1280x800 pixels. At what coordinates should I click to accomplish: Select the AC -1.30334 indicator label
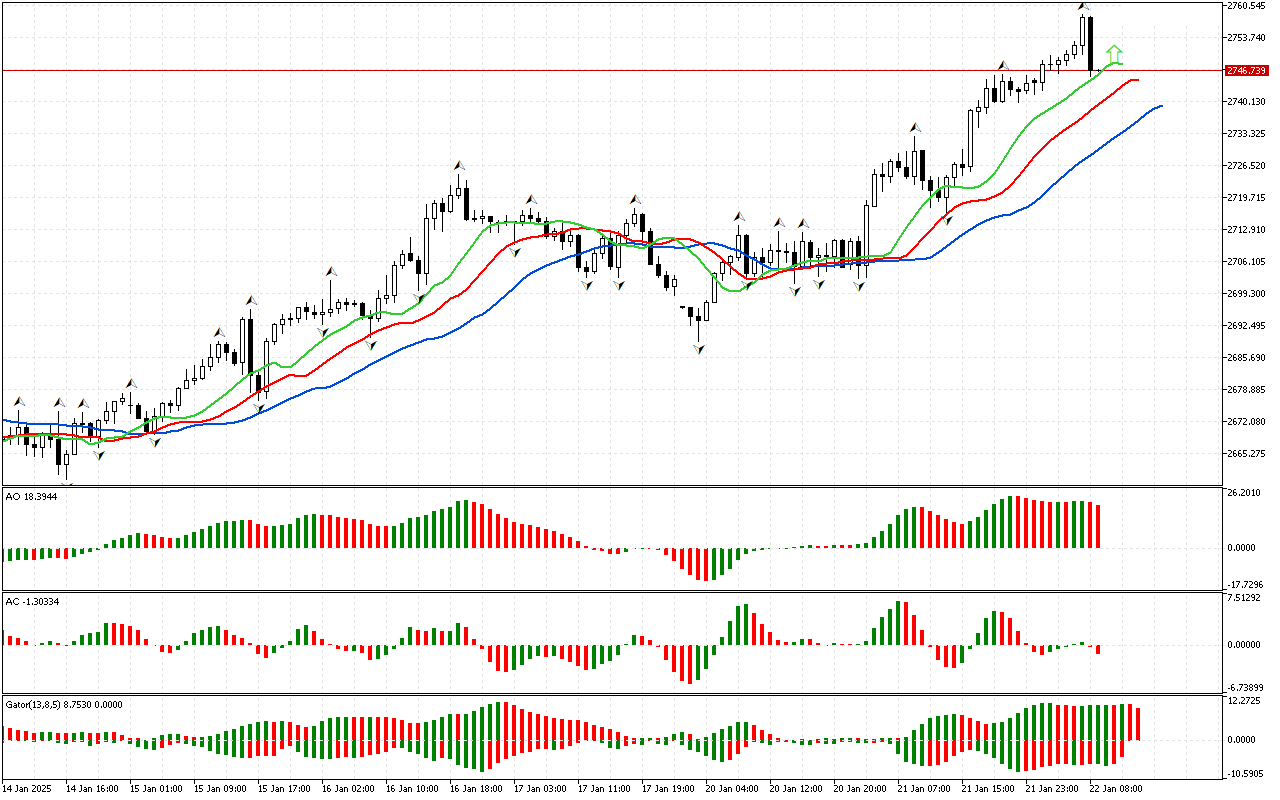click(x=33, y=601)
